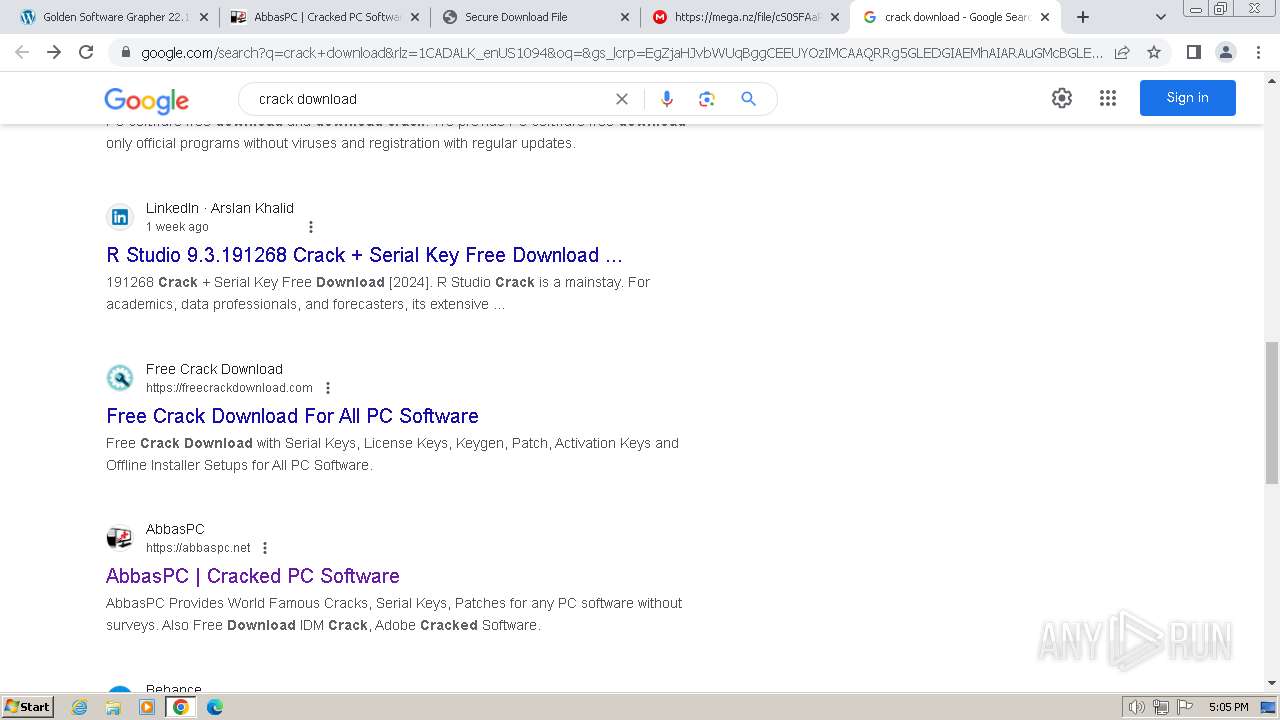Open Windows Media Player from taskbar
This screenshot has width=1280, height=720.
click(x=147, y=707)
